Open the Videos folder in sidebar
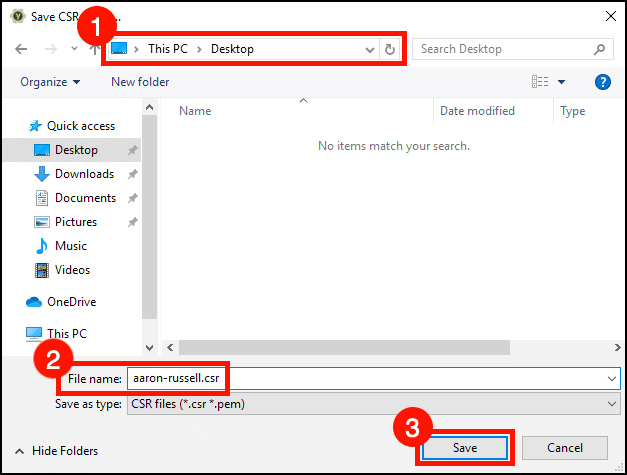The width and height of the screenshot is (627, 475). click(72, 270)
